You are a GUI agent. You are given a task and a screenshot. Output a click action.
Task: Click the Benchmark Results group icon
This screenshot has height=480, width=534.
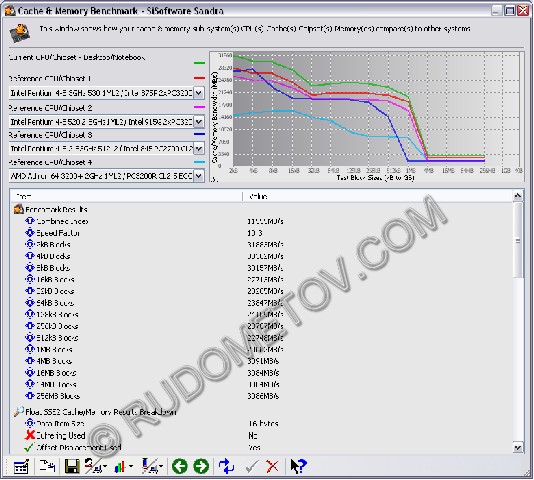tap(18, 209)
